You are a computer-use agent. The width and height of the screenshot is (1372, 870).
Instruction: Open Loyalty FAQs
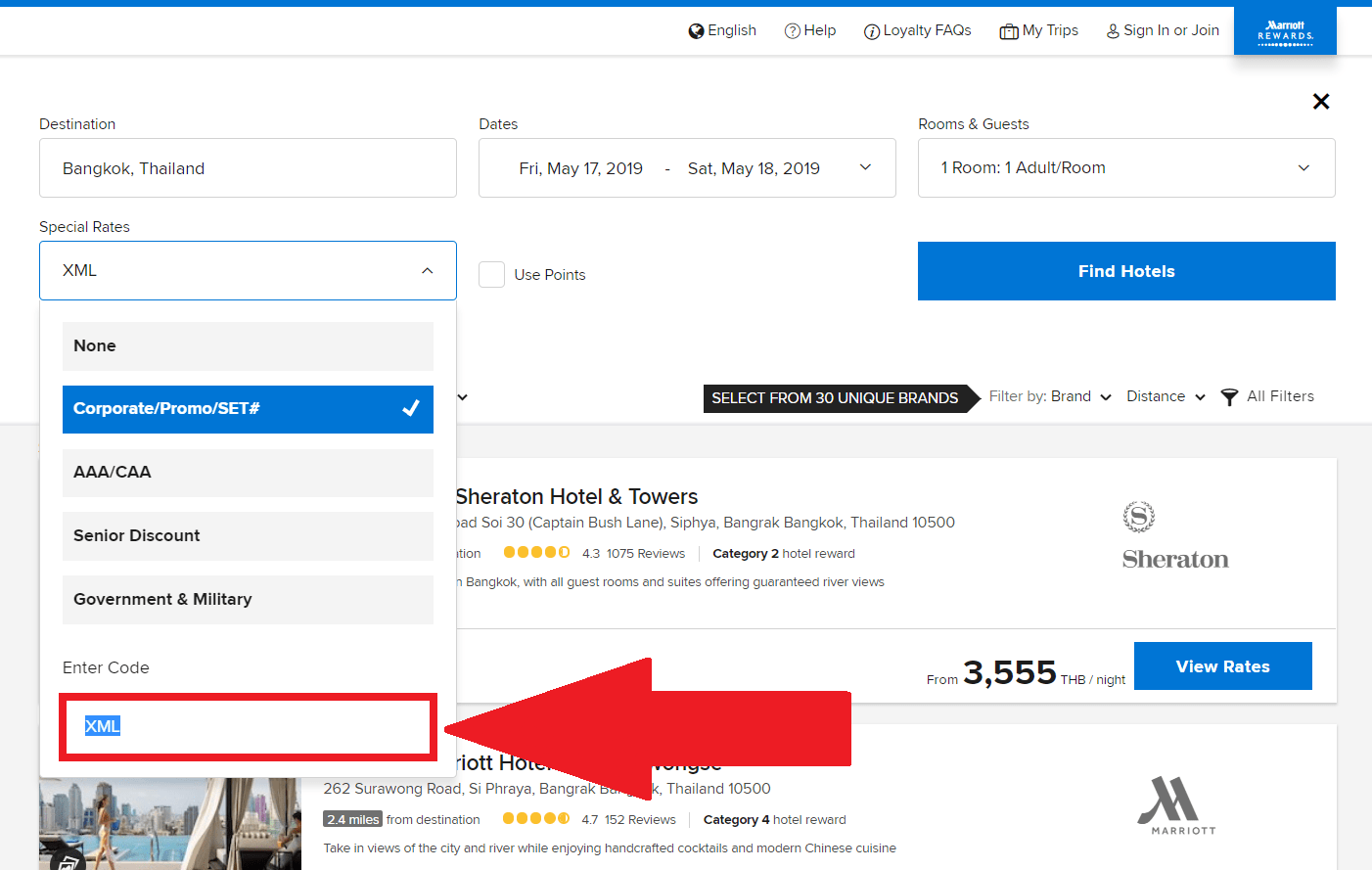tap(917, 30)
